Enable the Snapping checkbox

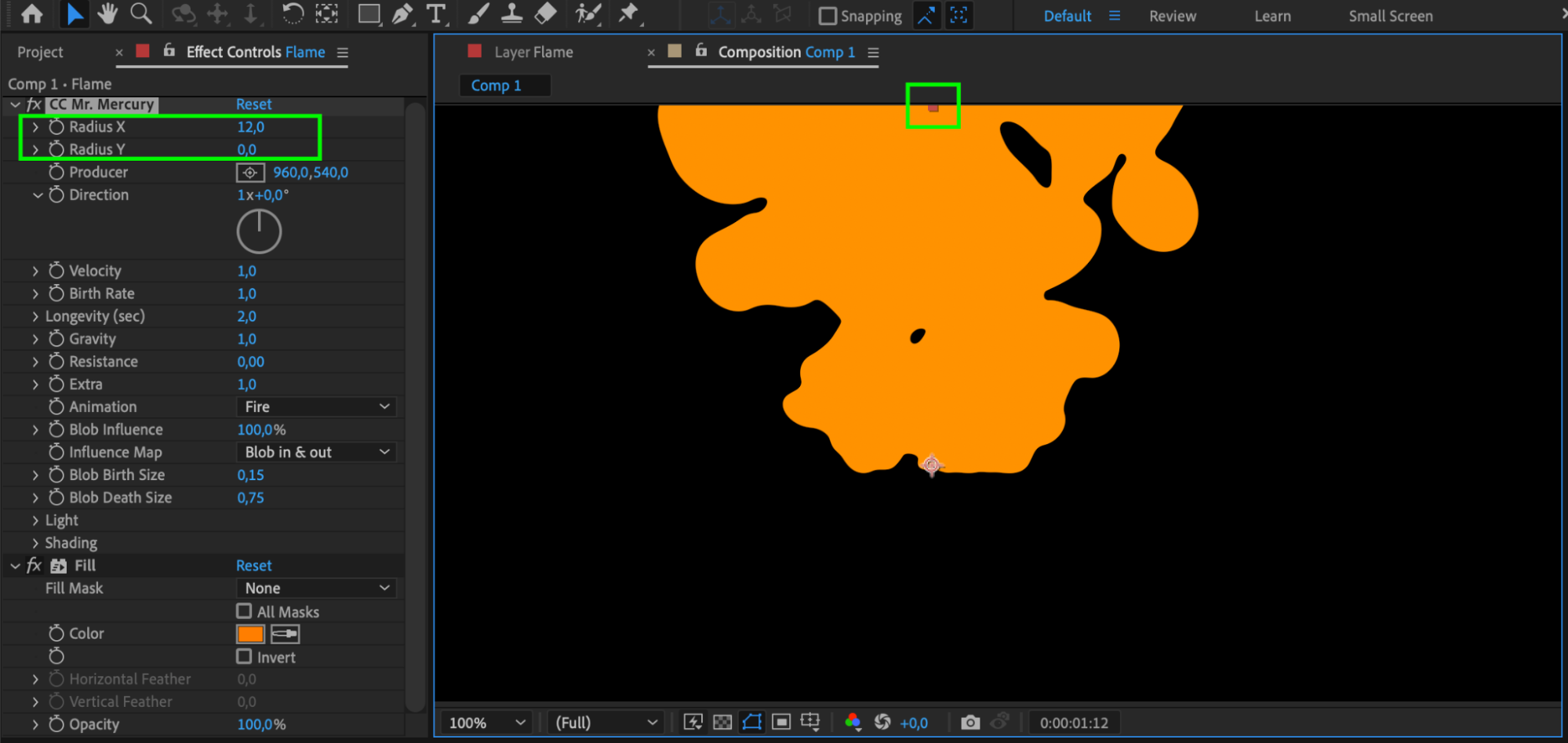(x=828, y=16)
